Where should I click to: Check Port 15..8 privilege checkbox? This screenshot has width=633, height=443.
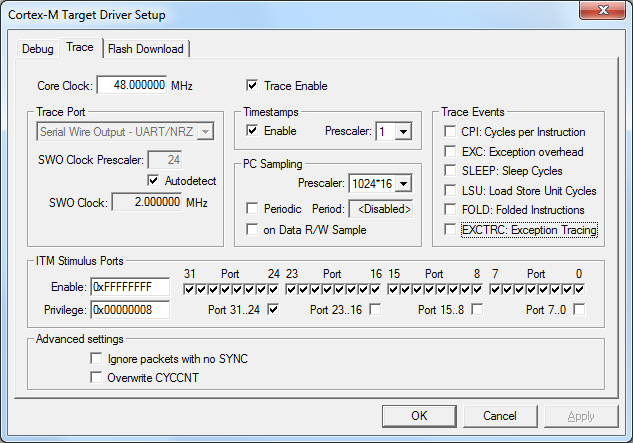pyautogui.click(x=477, y=310)
